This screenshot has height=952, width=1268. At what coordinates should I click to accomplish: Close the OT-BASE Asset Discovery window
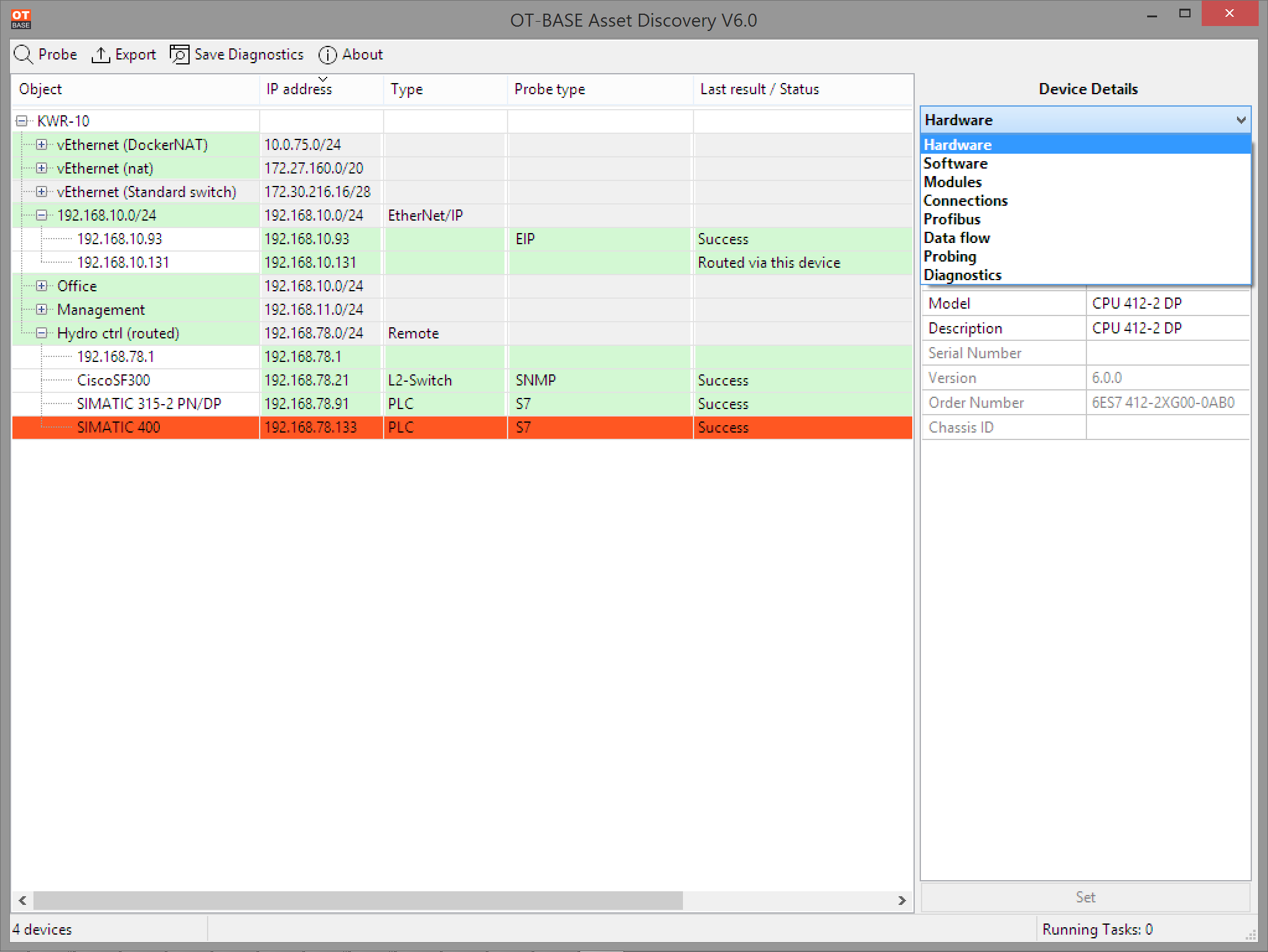click(x=1230, y=14)
